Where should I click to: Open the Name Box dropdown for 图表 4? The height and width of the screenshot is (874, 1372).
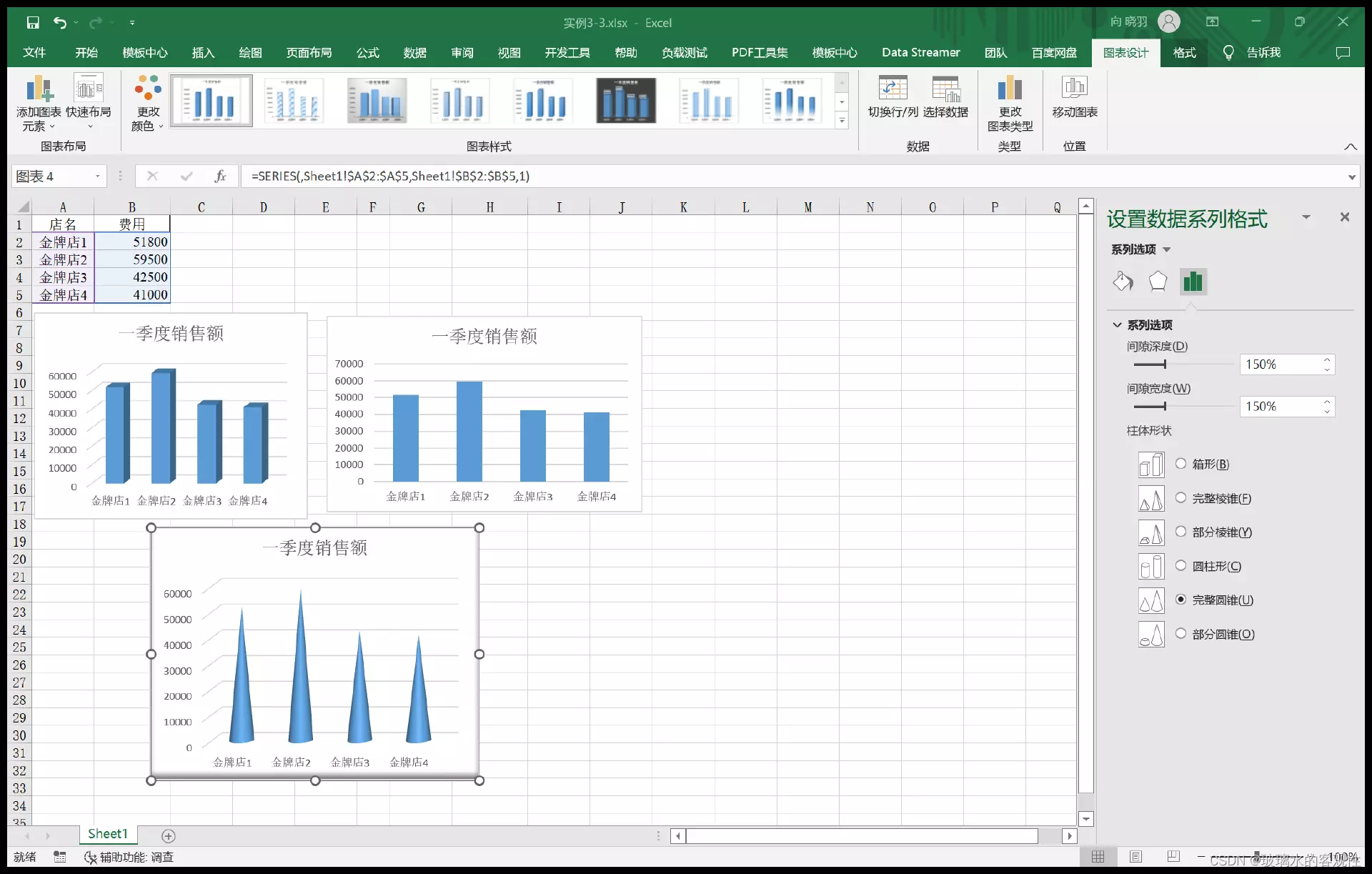98,177
